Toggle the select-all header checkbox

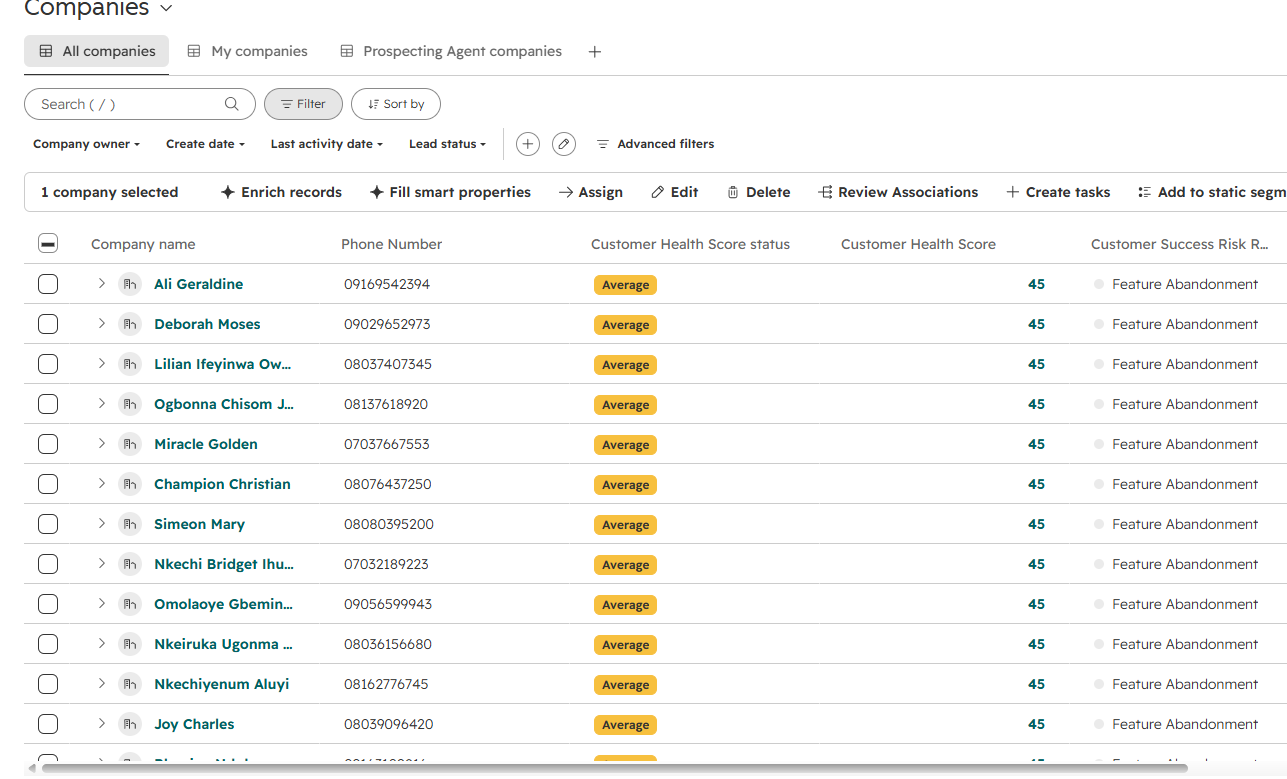(x=48, y=244)
